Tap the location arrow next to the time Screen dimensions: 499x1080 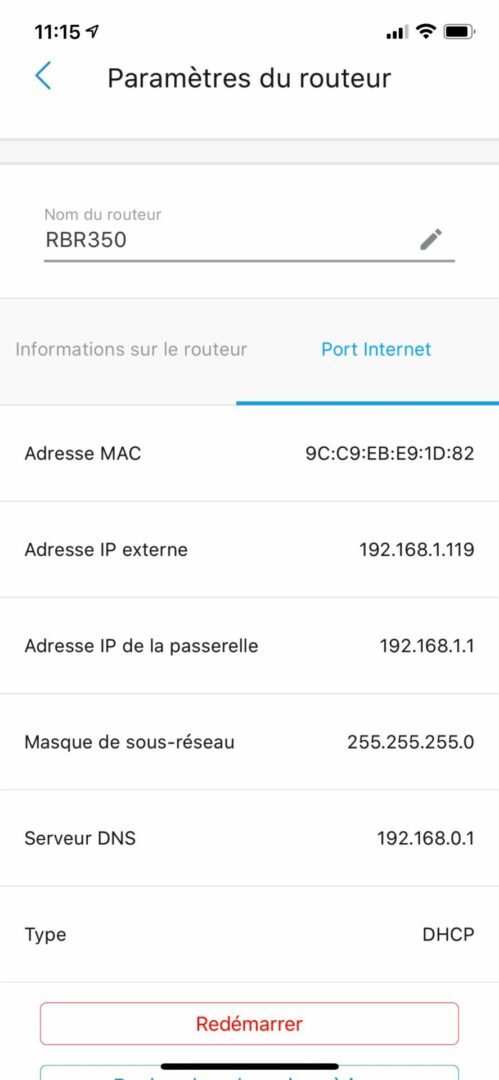point(93,32)
